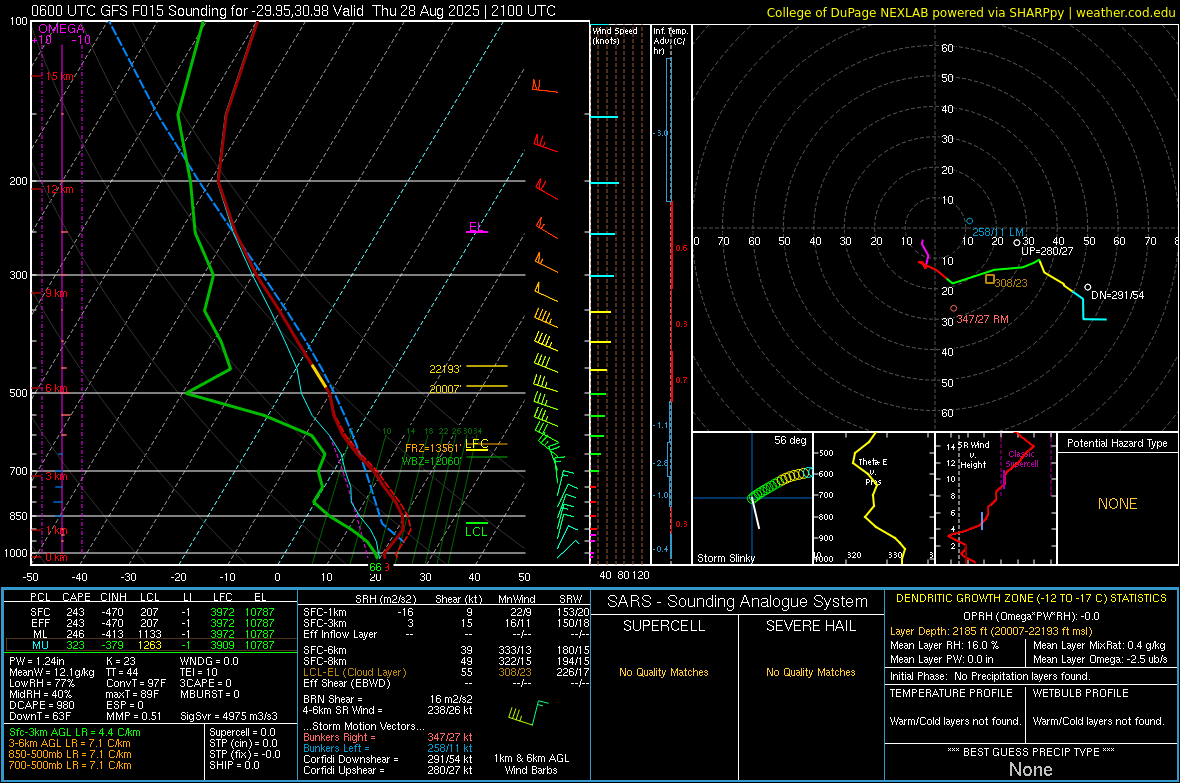Click the SFC-1km shear row
1180x783 pixels.
click(x=446, y=613)
